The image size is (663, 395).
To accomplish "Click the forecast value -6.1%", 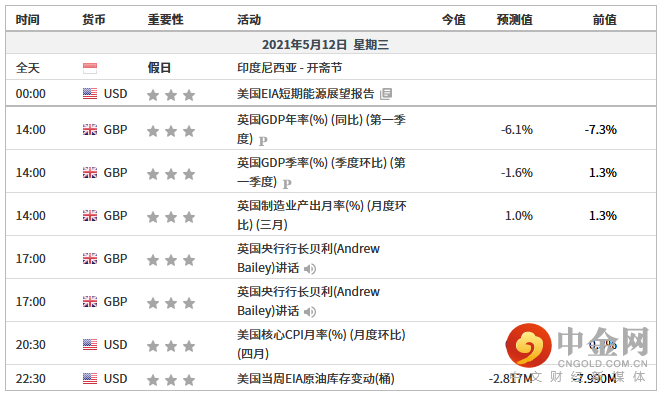I will pyautogui.click(x=517, y=129).
